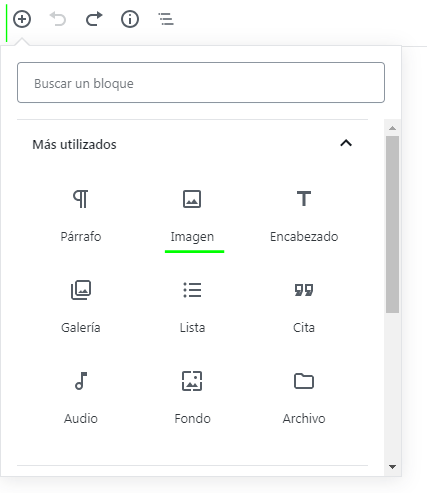Click the undo arrow icon
Image resolution: width=427 pixels, height=493 pixels.
(x=58, y=19)
